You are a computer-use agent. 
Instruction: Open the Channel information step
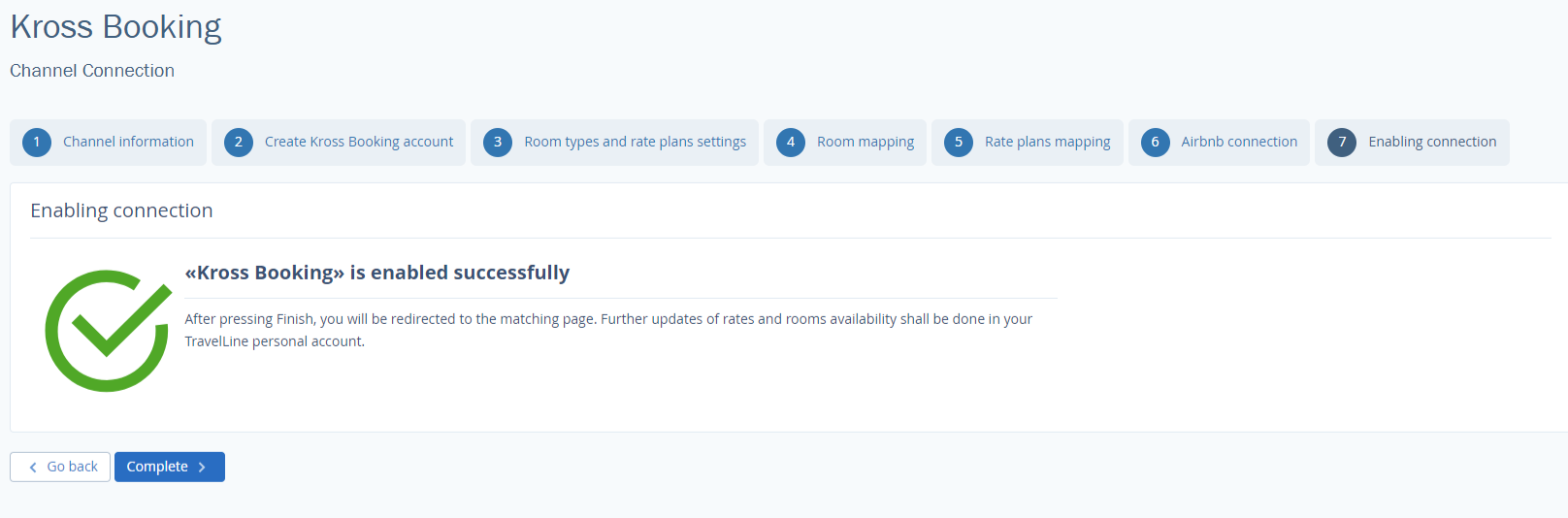[x=108, y=143]
